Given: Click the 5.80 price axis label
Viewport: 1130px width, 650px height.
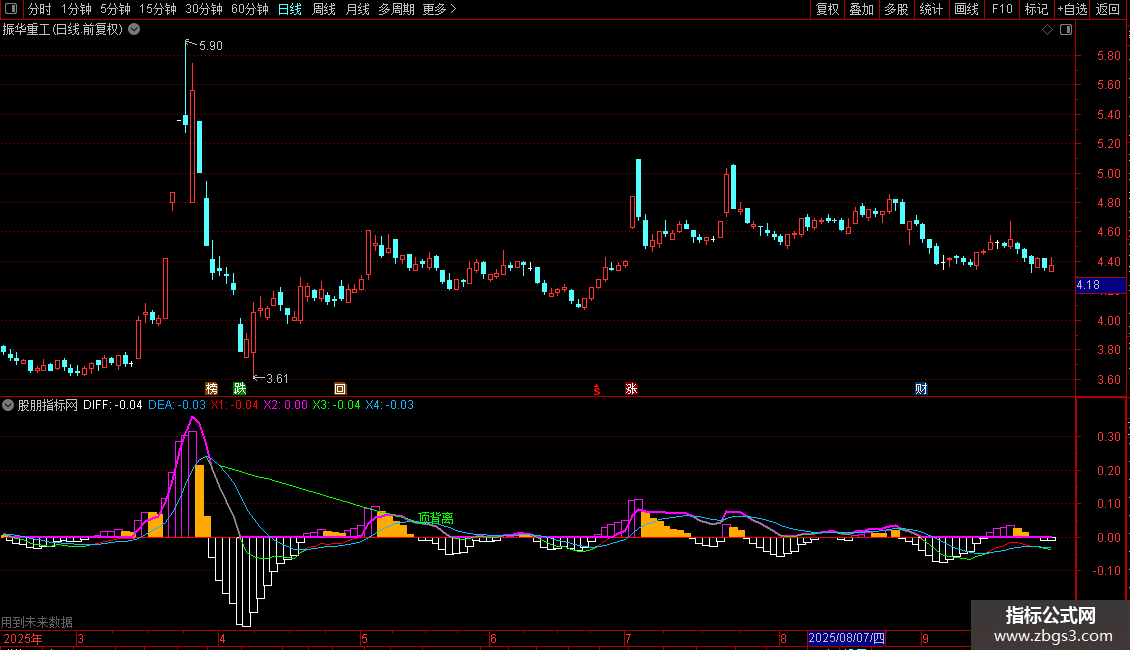Looking at the screenshot, I should pos(1108,55).
